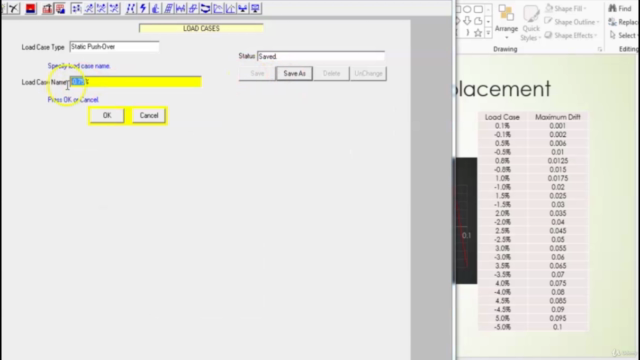Click the Load Case column header

(502, 117)
